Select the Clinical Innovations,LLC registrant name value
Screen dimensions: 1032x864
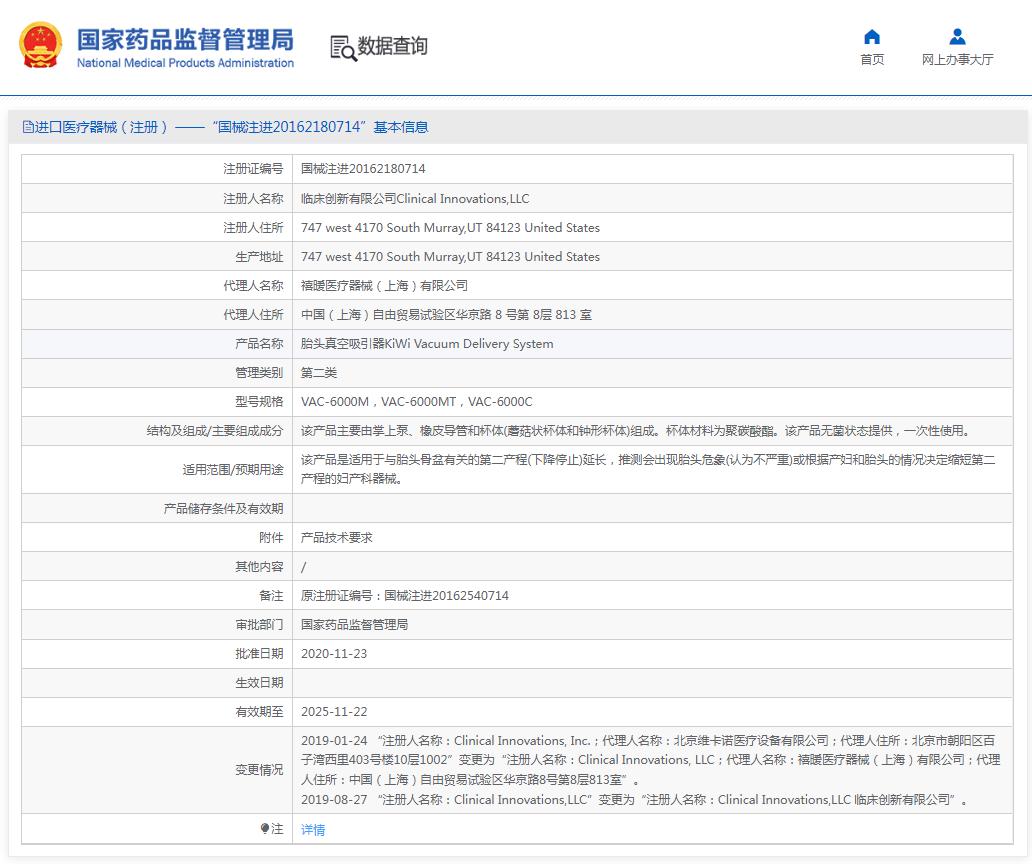tap(415, 198)
